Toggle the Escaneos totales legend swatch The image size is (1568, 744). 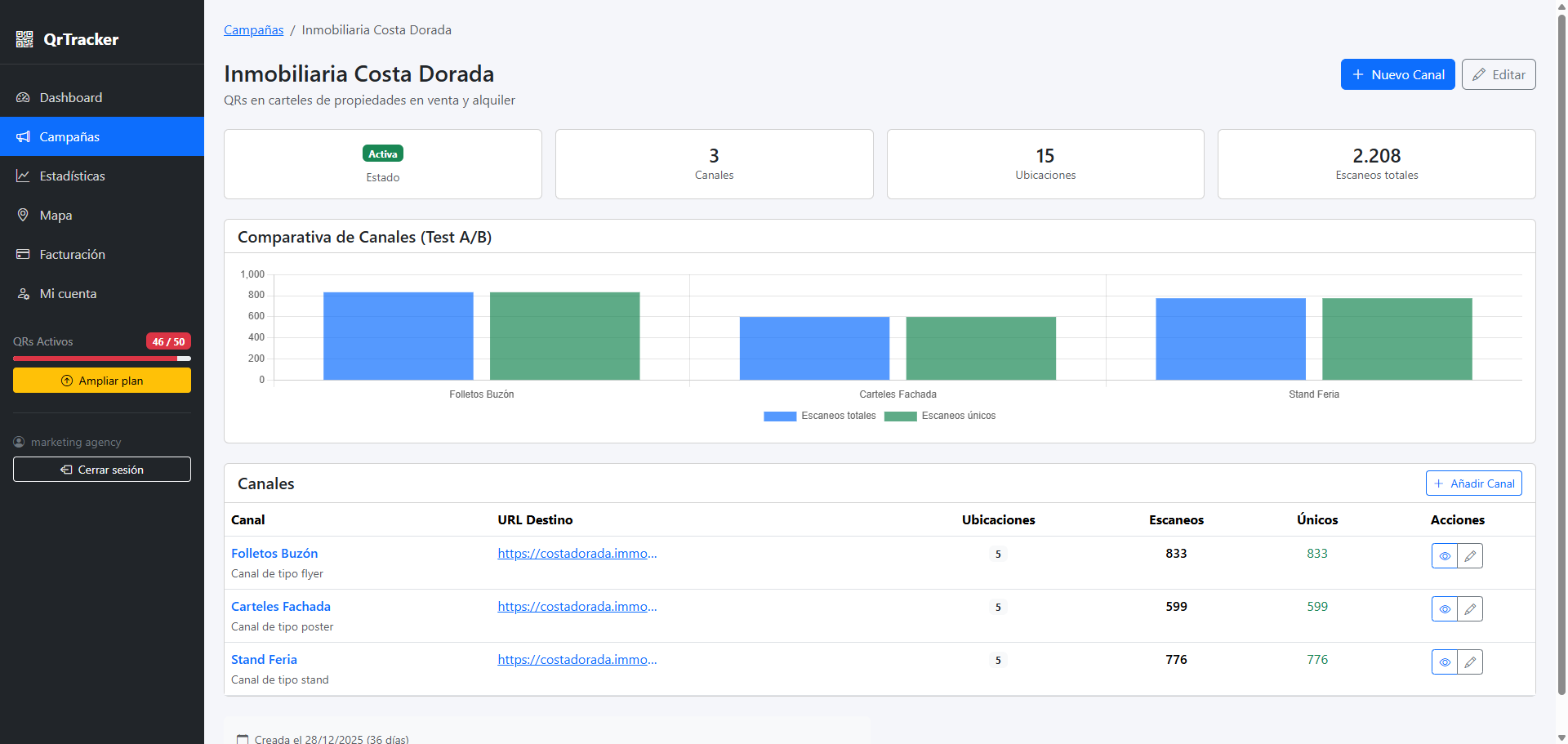pos(779,417)
